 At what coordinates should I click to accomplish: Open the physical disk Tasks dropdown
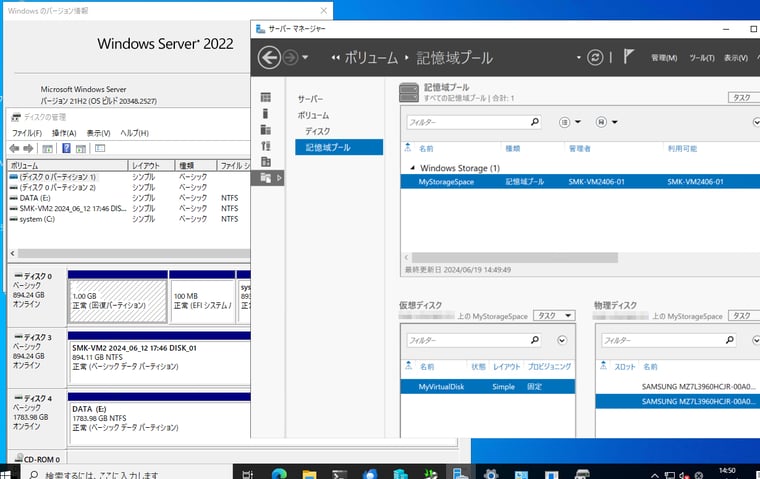[744, 316]
